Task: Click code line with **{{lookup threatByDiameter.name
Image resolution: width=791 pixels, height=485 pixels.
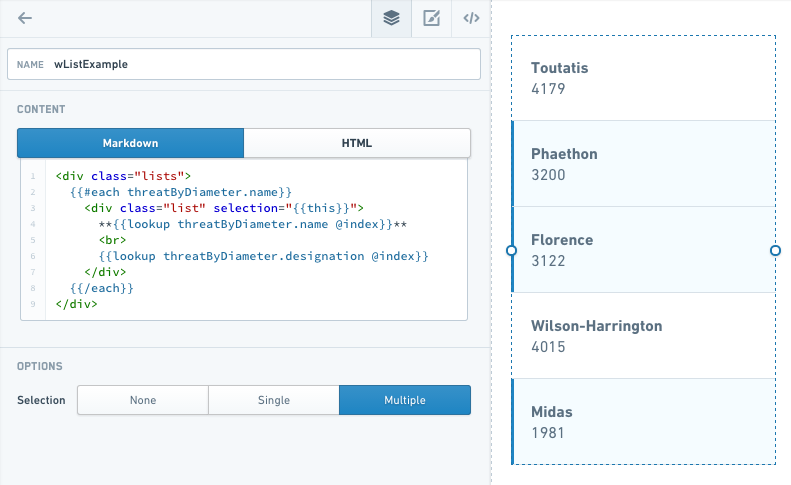Action: tap(253, 224)
